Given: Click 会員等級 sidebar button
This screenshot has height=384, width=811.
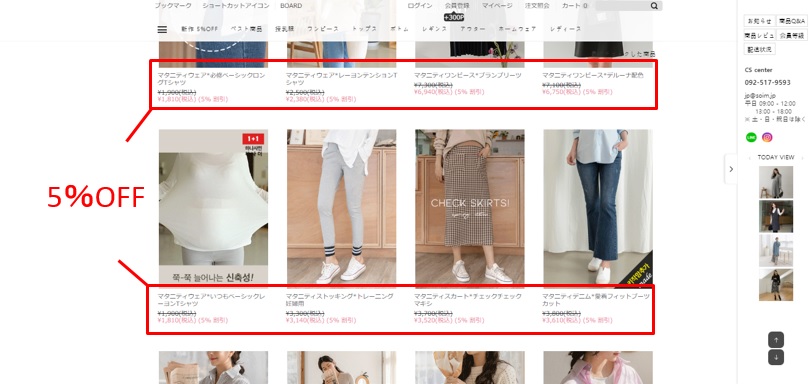Looking at the screenshot, I should pos(791,35).
